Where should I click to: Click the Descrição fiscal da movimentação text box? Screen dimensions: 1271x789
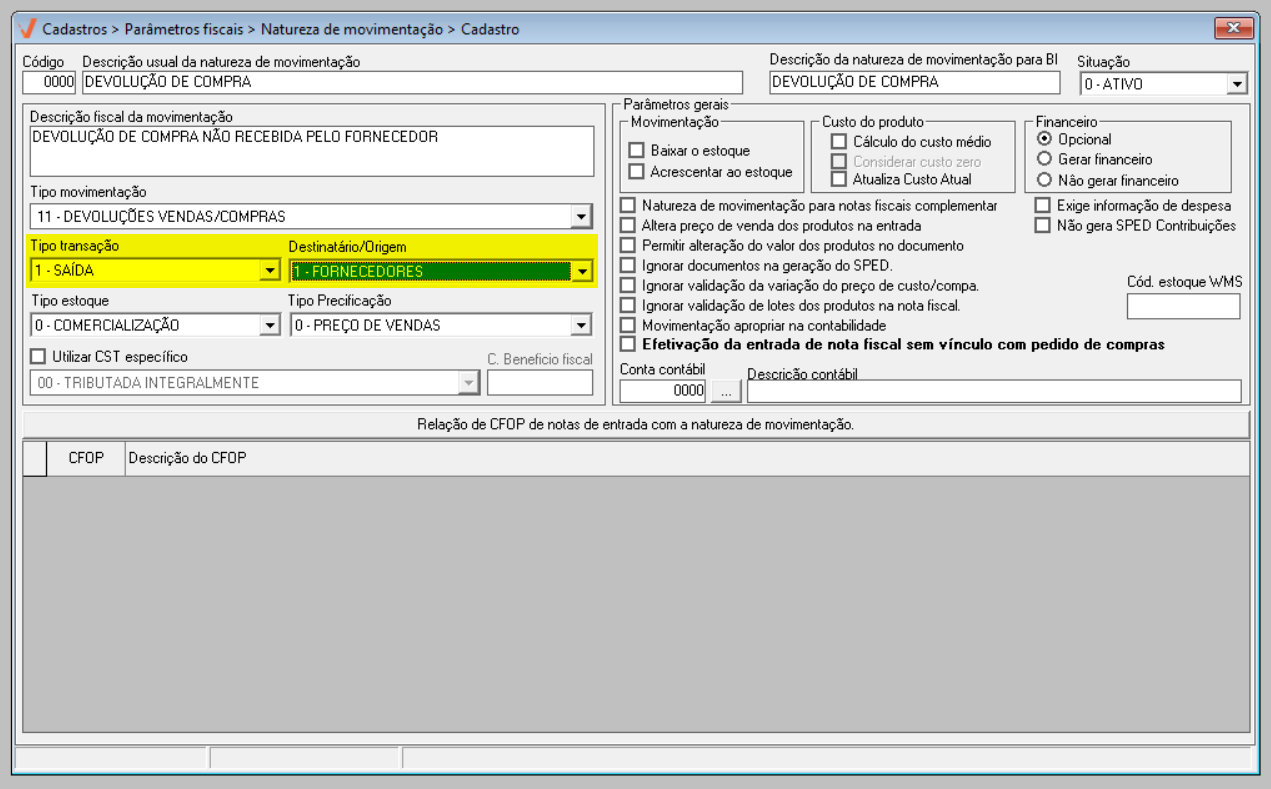(311, 150)
